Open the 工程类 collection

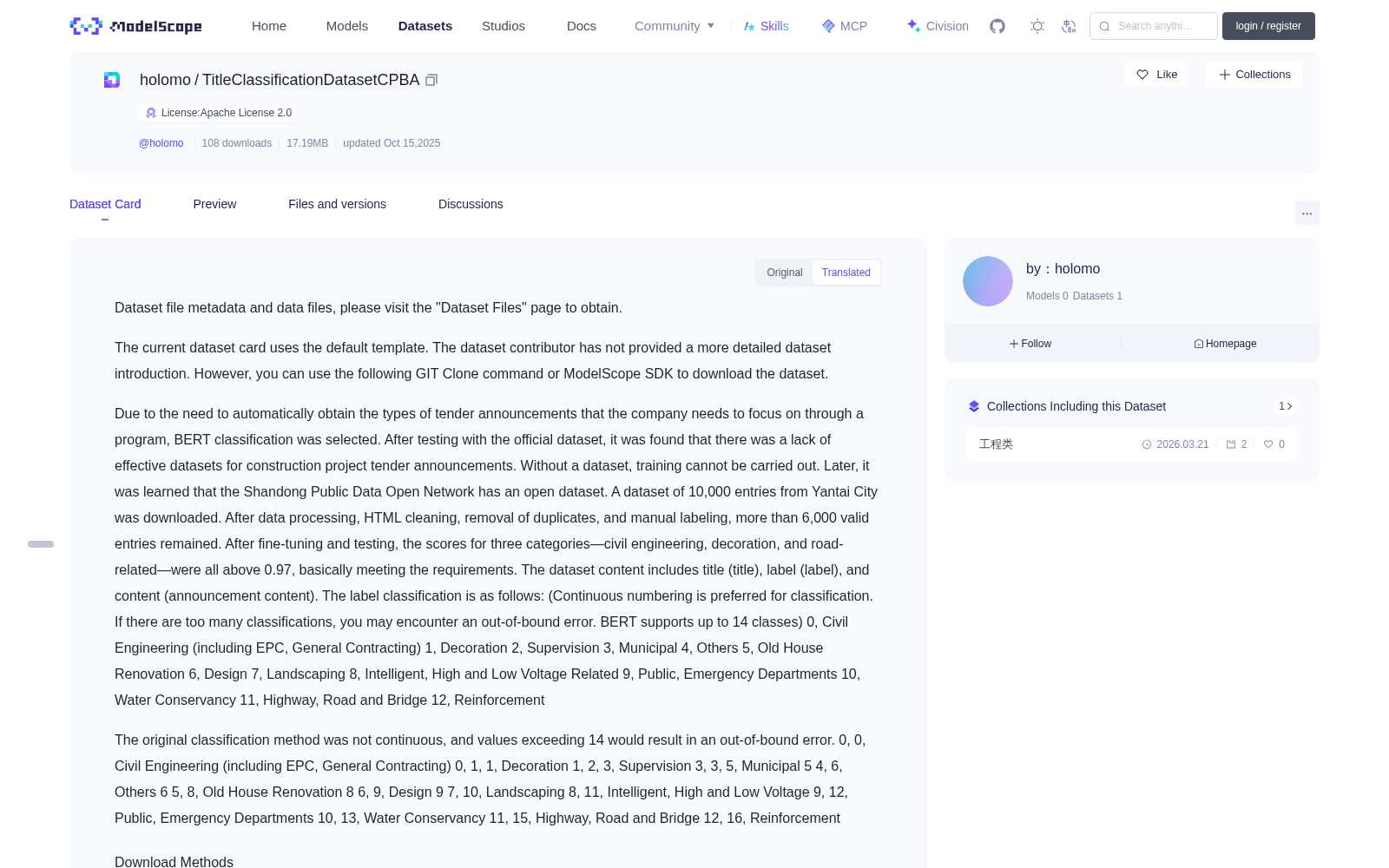click(x=1132, y=444)
